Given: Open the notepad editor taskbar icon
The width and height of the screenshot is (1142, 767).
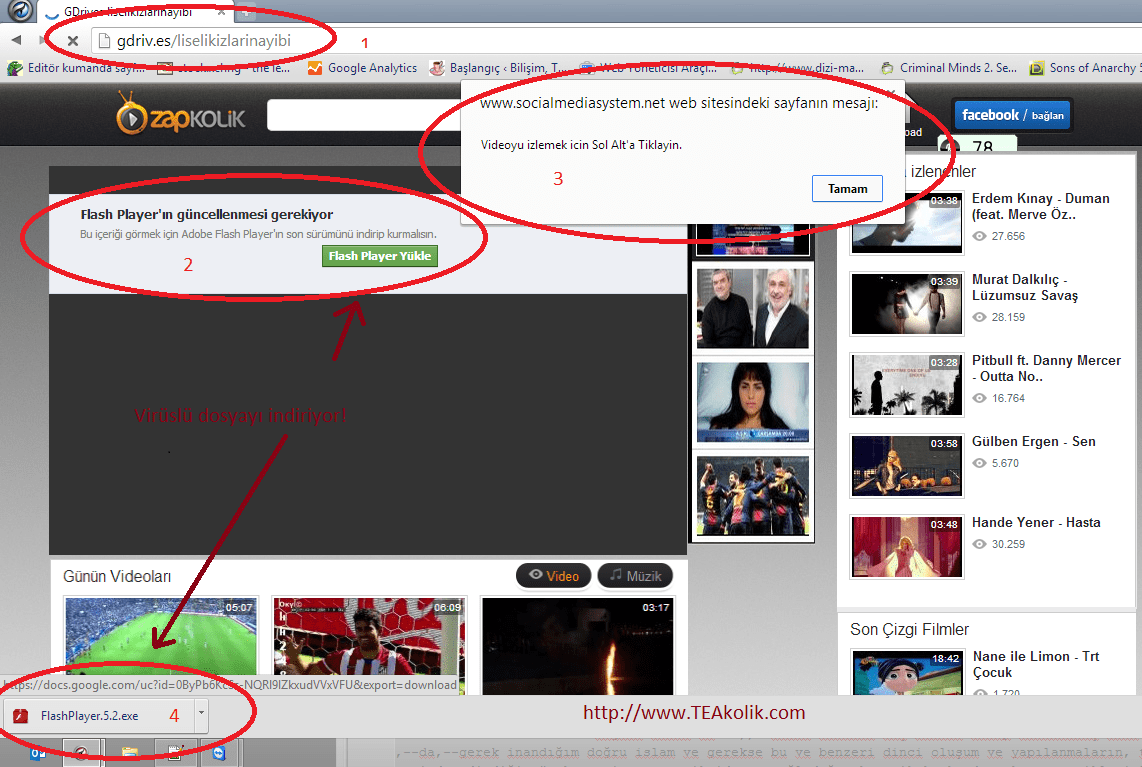Looking at the screenshot, I should pos(174,753).
